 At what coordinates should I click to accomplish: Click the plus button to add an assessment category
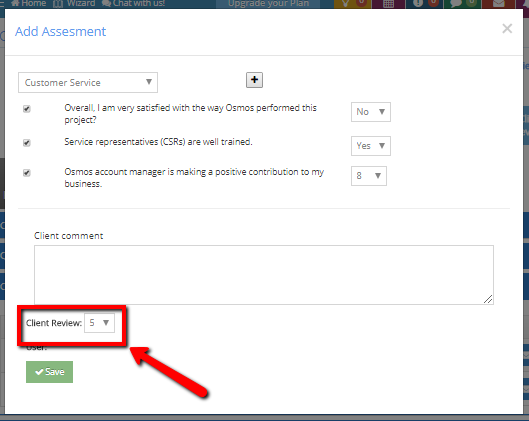coord(254,80)
